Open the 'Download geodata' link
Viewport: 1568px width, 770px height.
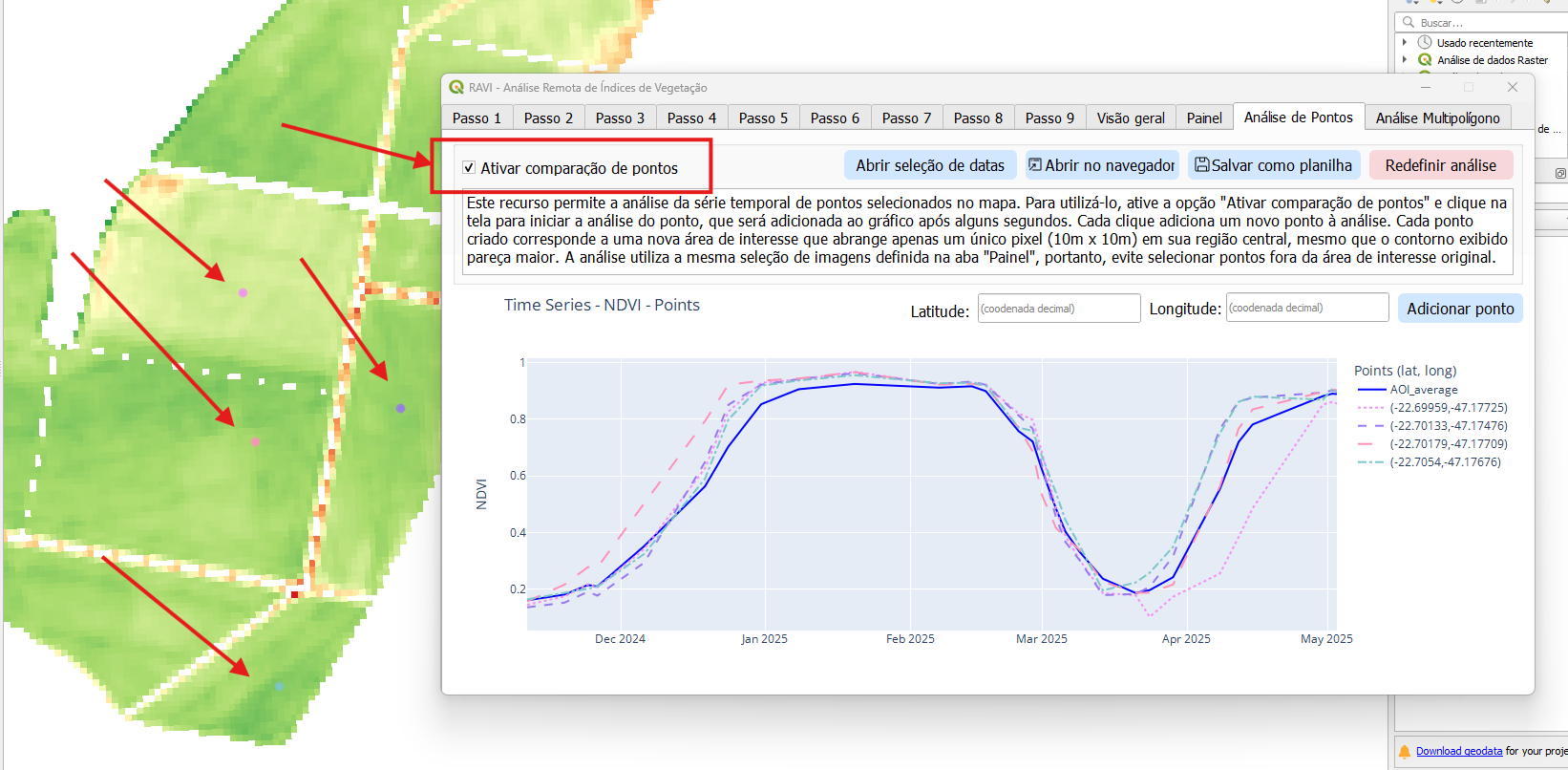click(x=1458, y=751)
